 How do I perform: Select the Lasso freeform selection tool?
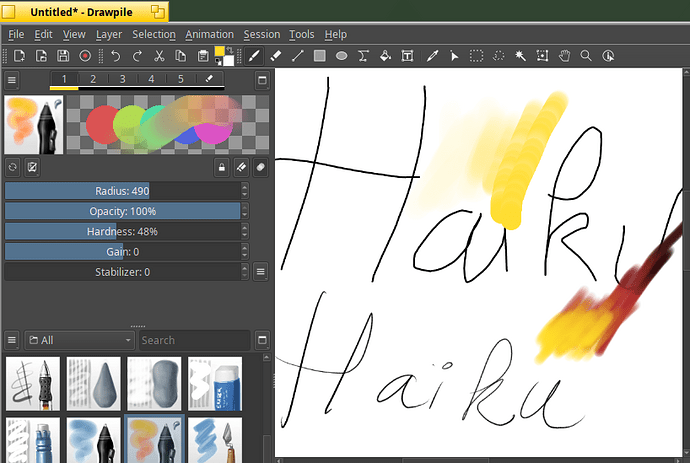(x=498, y=56)
